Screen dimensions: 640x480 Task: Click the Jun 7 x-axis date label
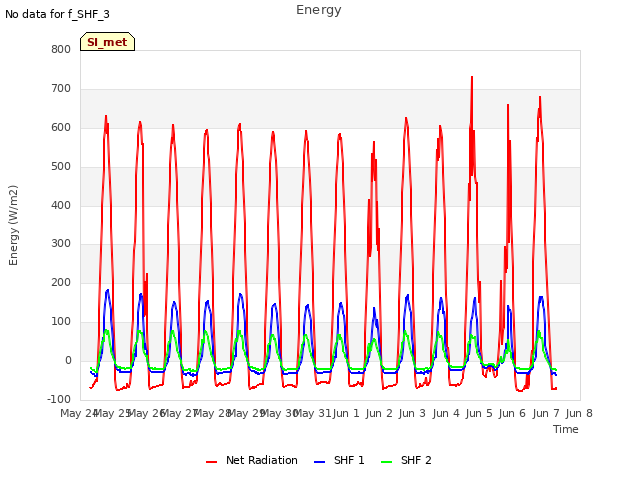[546, 413]
